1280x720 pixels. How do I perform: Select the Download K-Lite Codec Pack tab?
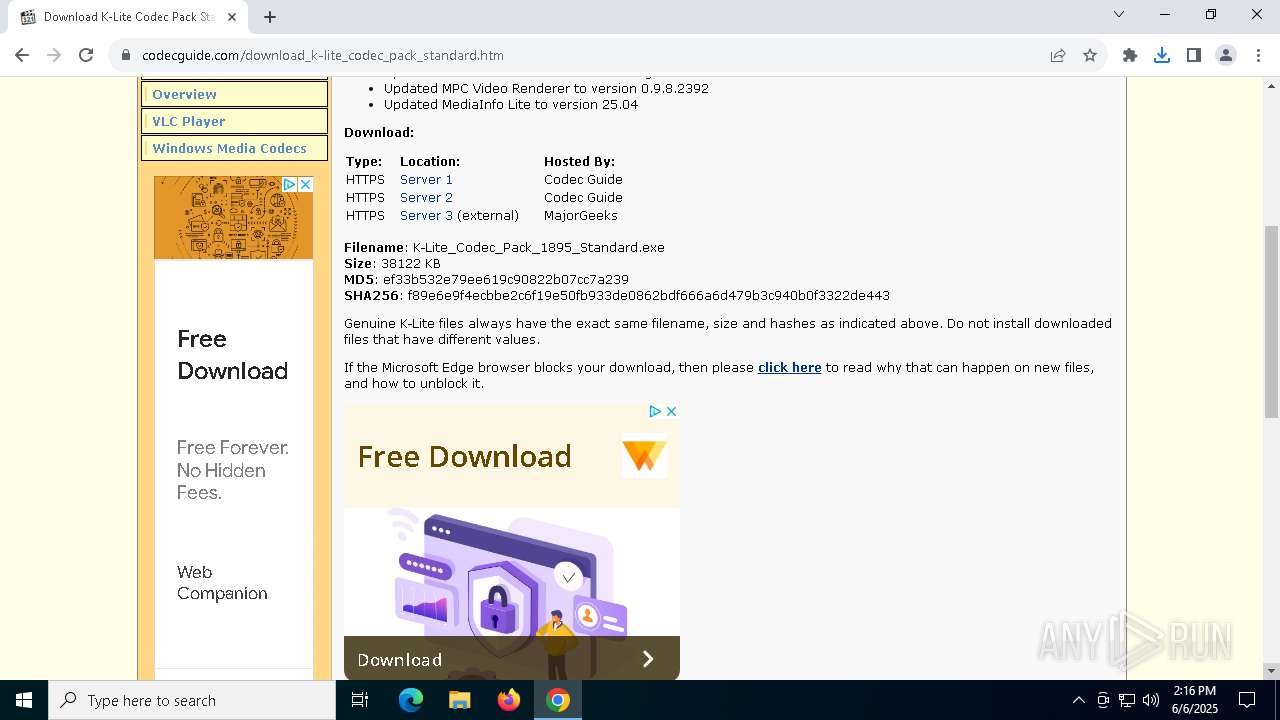128,17
